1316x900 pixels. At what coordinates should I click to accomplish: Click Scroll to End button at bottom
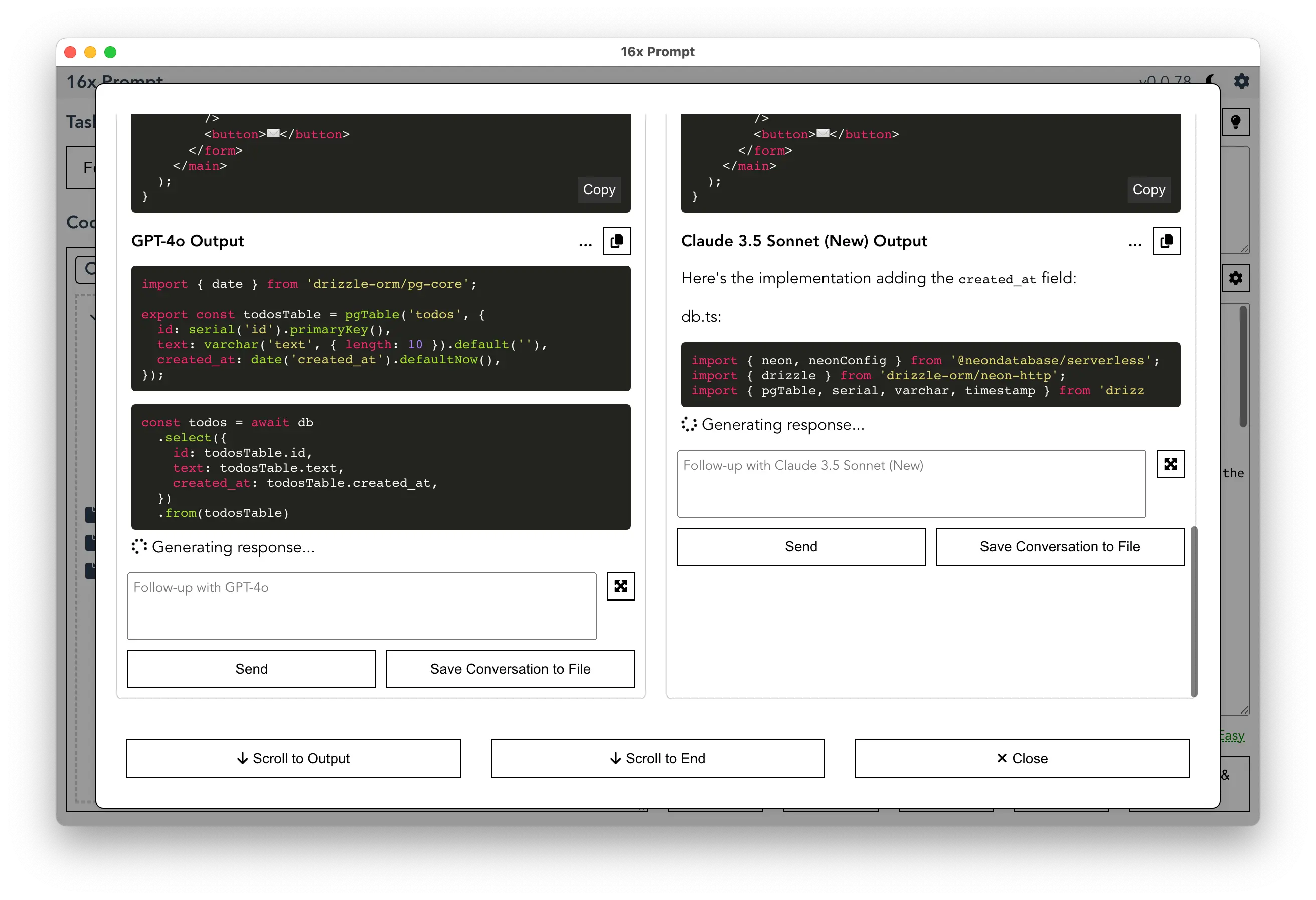pos(658,757)
